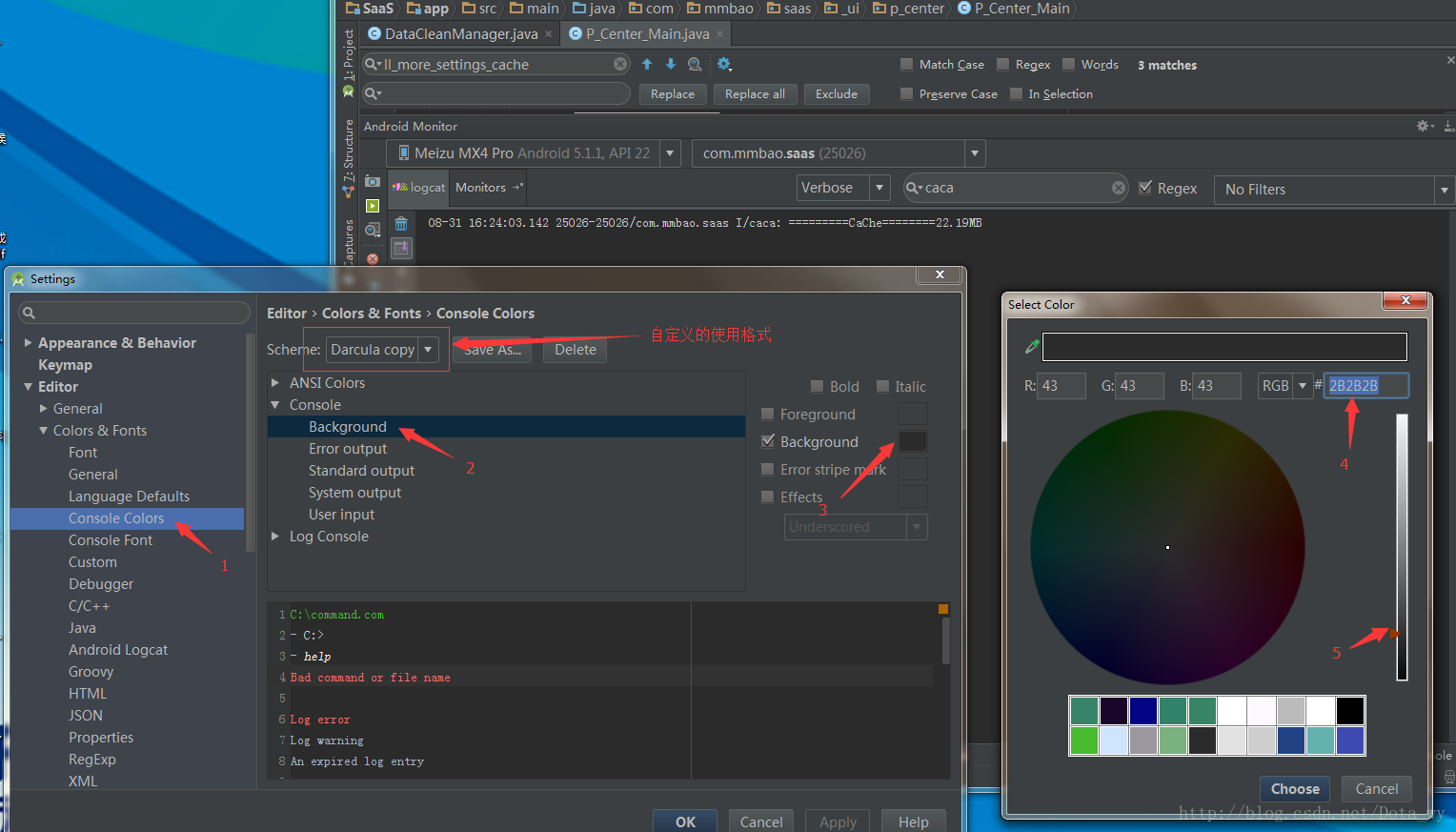1456x832 pixels.
Task: Click the mmbao package breadcrumb
Action: [720, 9]
